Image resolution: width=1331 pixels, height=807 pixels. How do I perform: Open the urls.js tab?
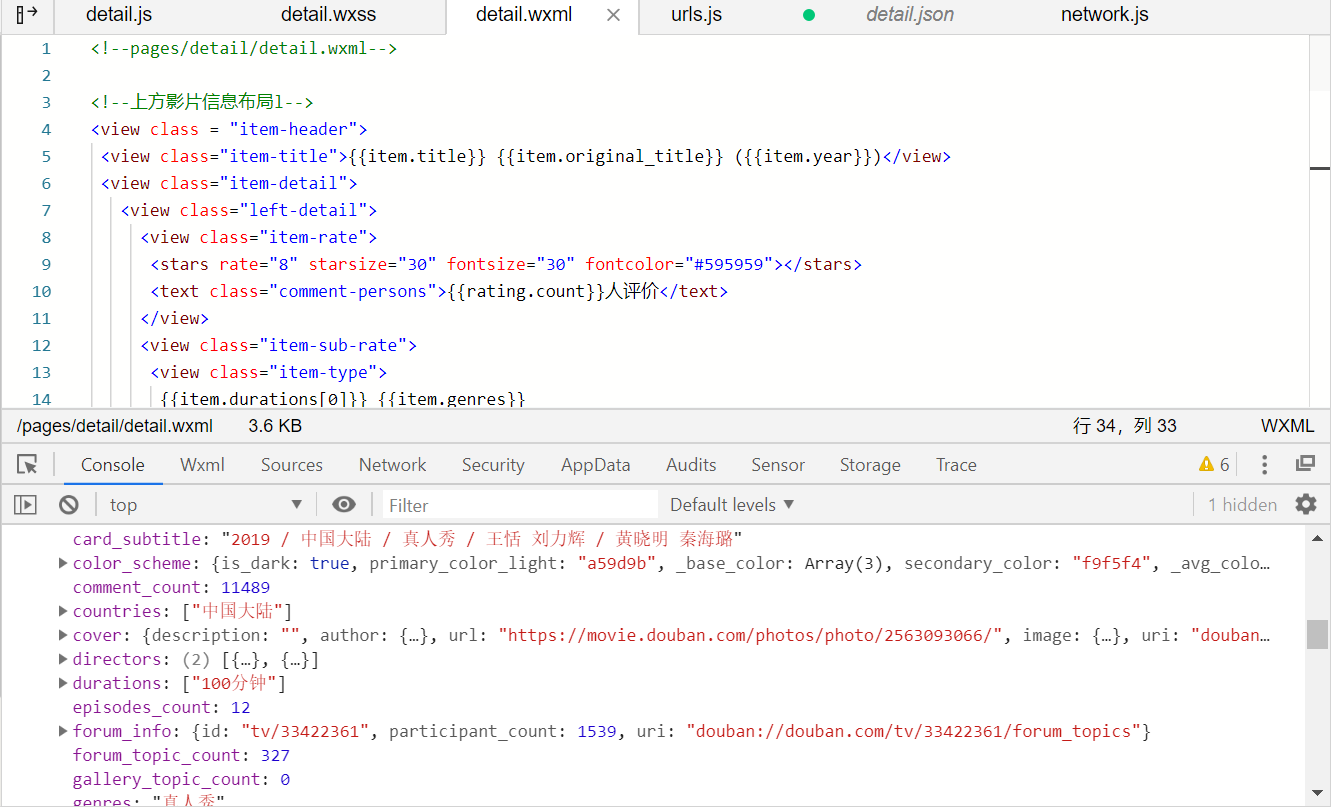[x=696, y=15]
